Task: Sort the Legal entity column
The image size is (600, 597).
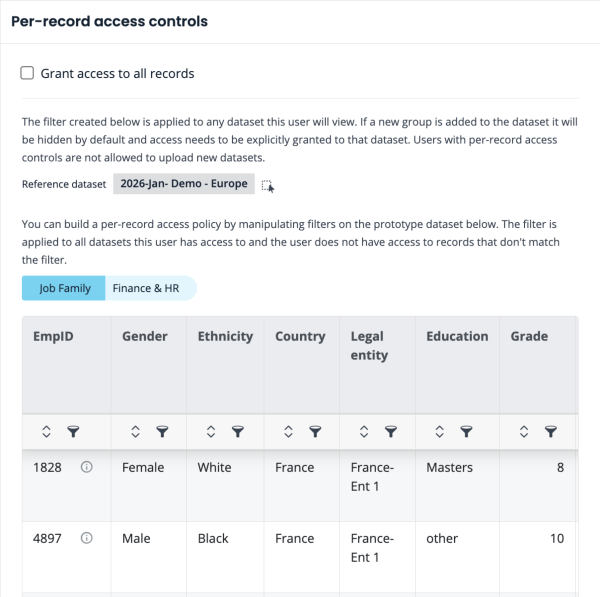Action: click(365, 432)
